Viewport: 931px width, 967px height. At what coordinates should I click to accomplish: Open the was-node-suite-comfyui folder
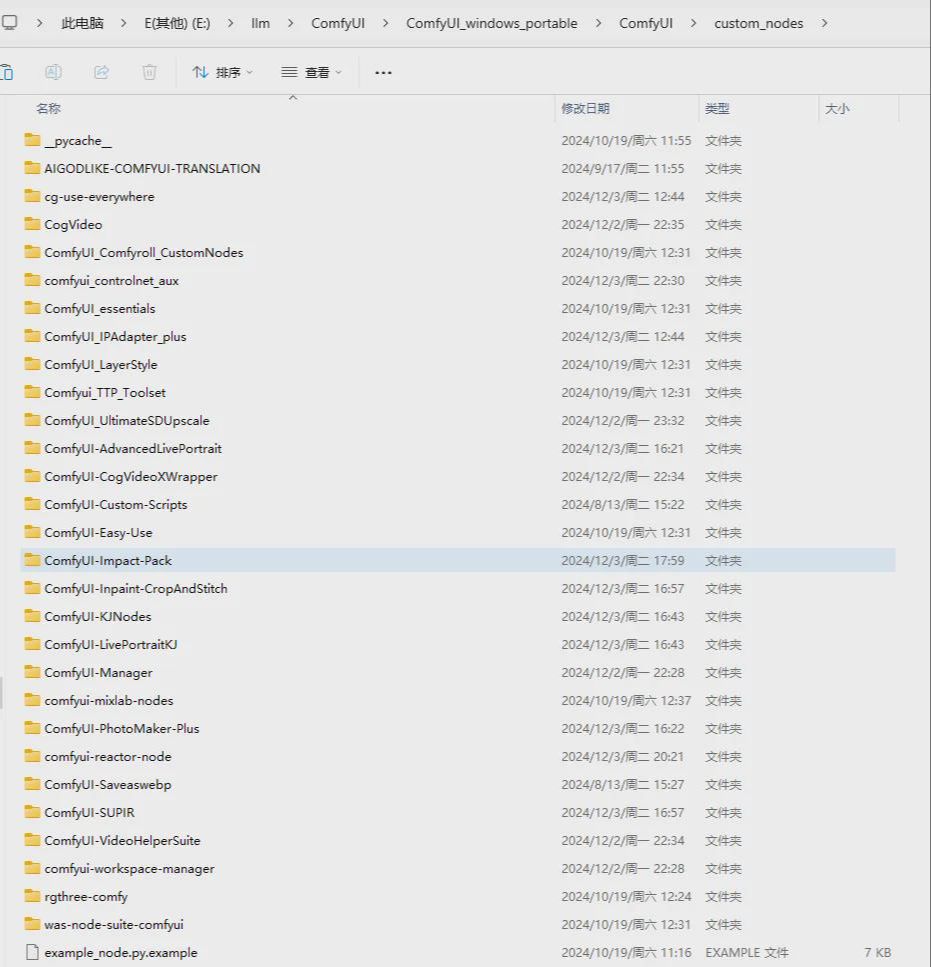pos(116,924)
